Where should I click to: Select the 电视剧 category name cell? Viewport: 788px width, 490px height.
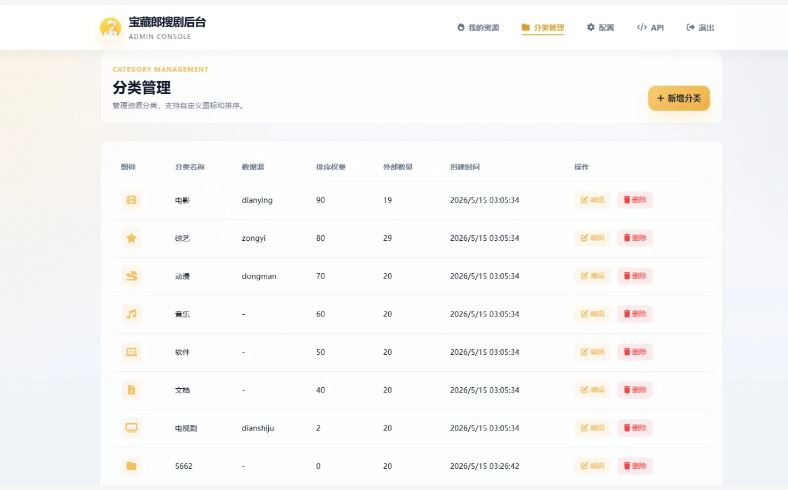[186, 428]
